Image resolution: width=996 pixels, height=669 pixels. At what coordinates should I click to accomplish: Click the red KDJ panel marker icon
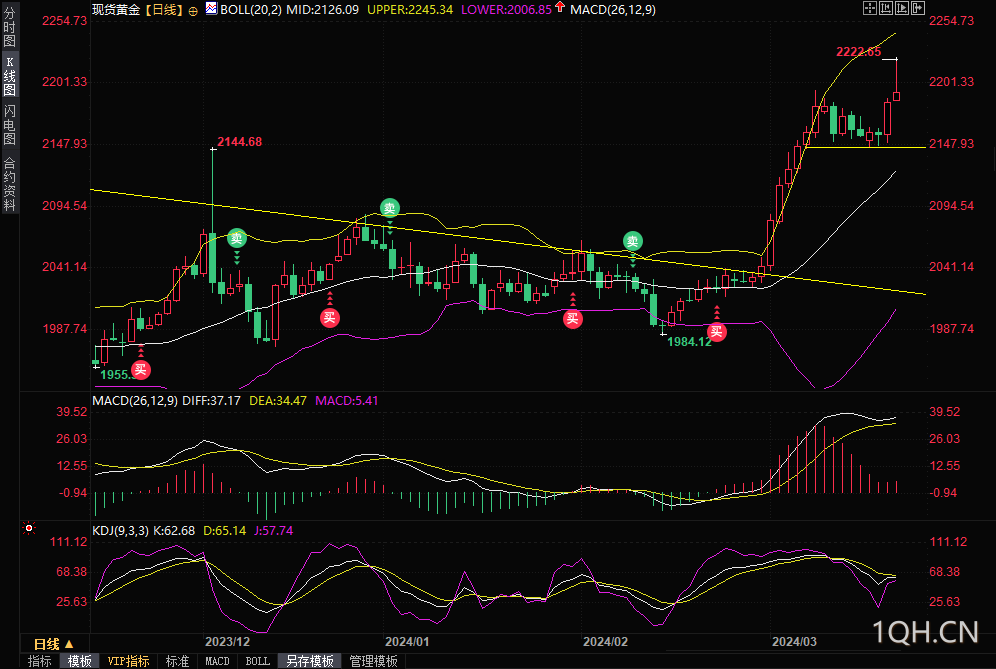pos(29,529)
